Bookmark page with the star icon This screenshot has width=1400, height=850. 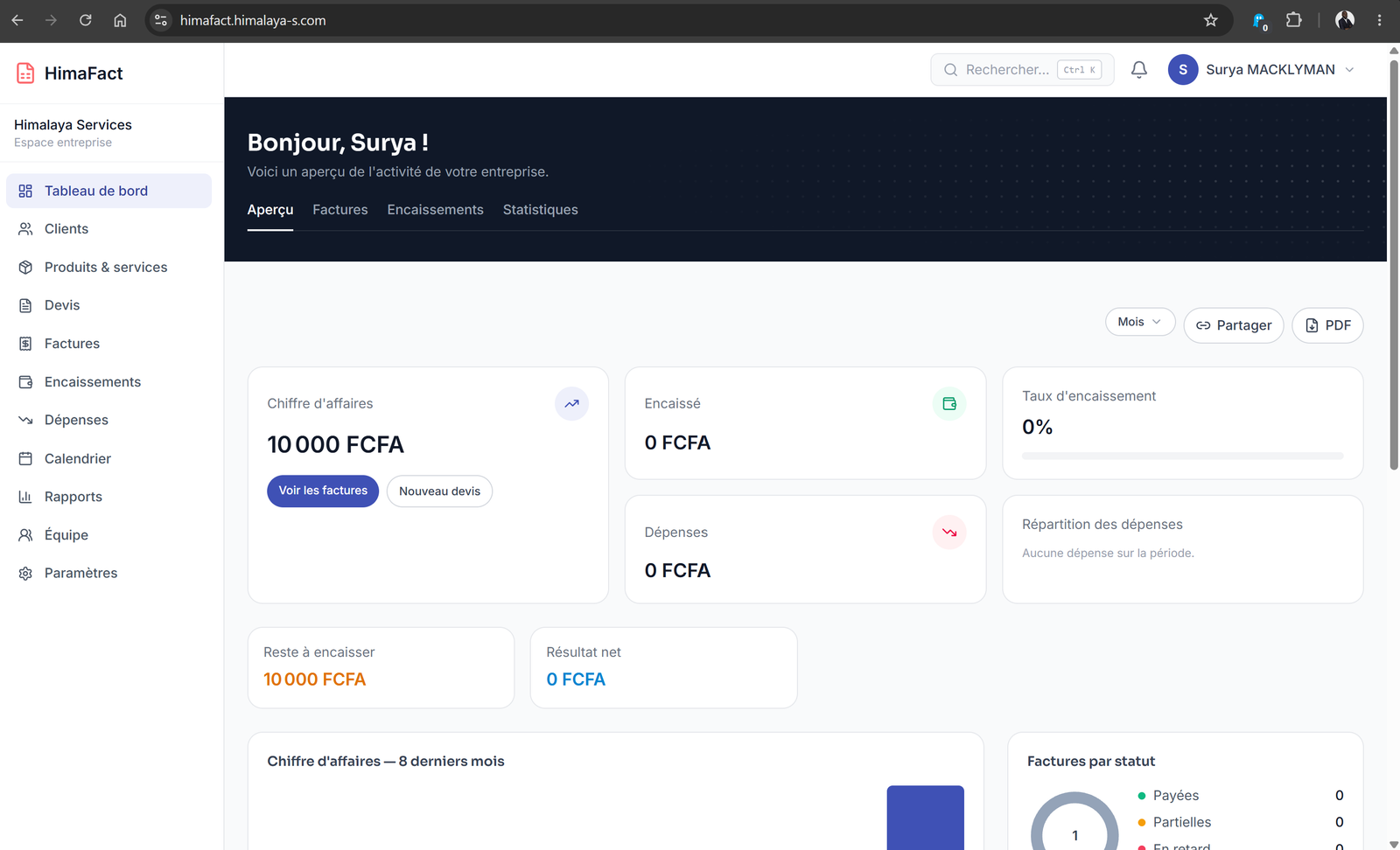pos(1211,20)
